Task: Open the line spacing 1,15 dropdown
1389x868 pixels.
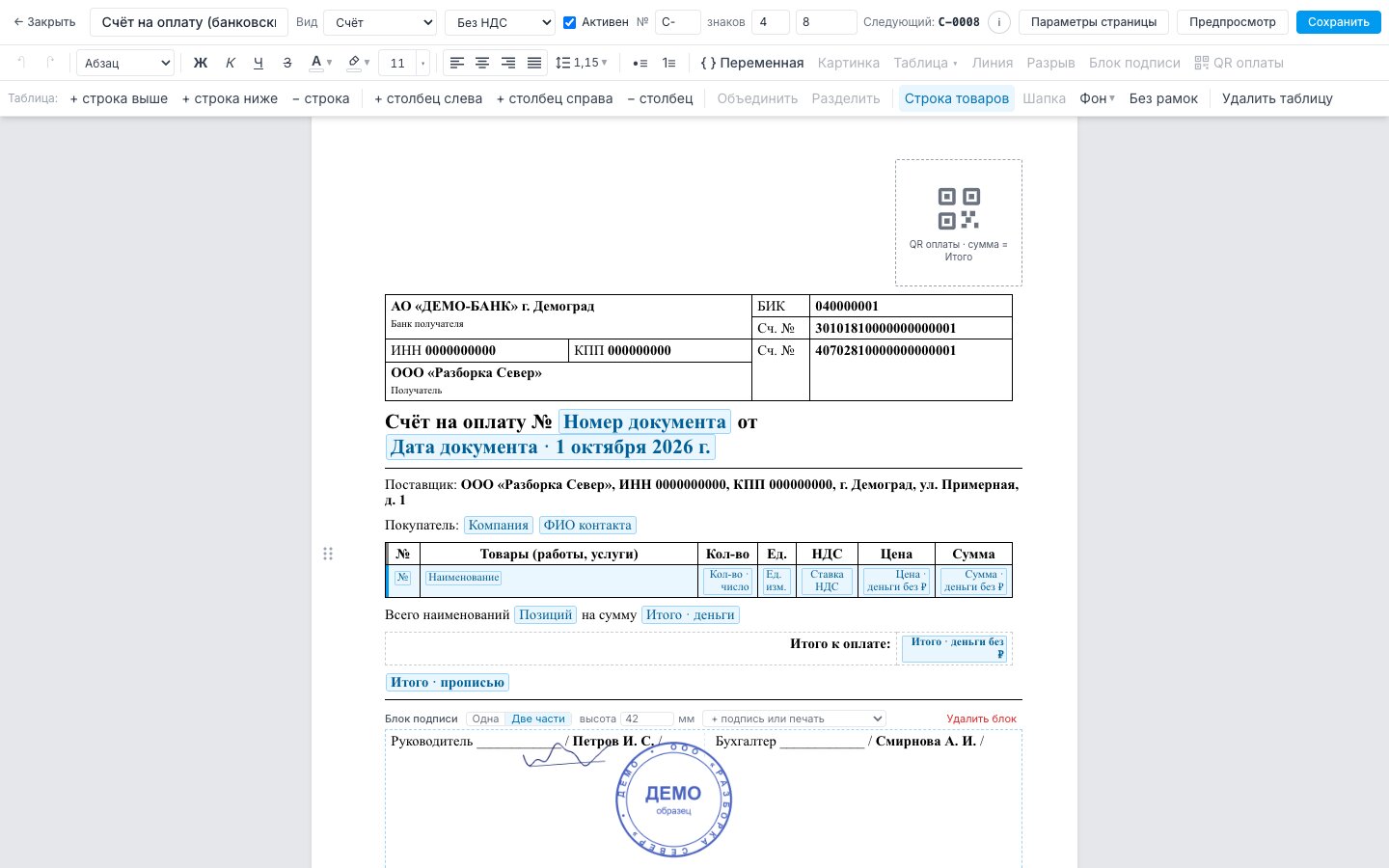Action: 582,63
